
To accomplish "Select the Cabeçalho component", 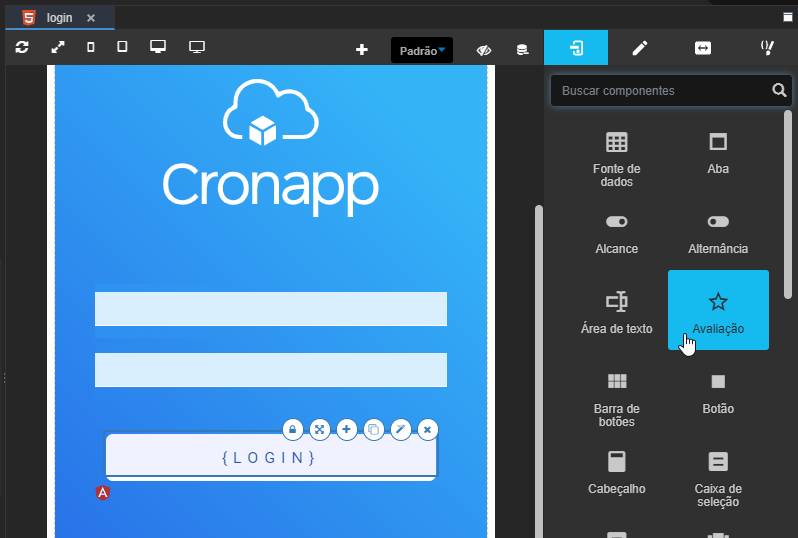I will (616, 473).
